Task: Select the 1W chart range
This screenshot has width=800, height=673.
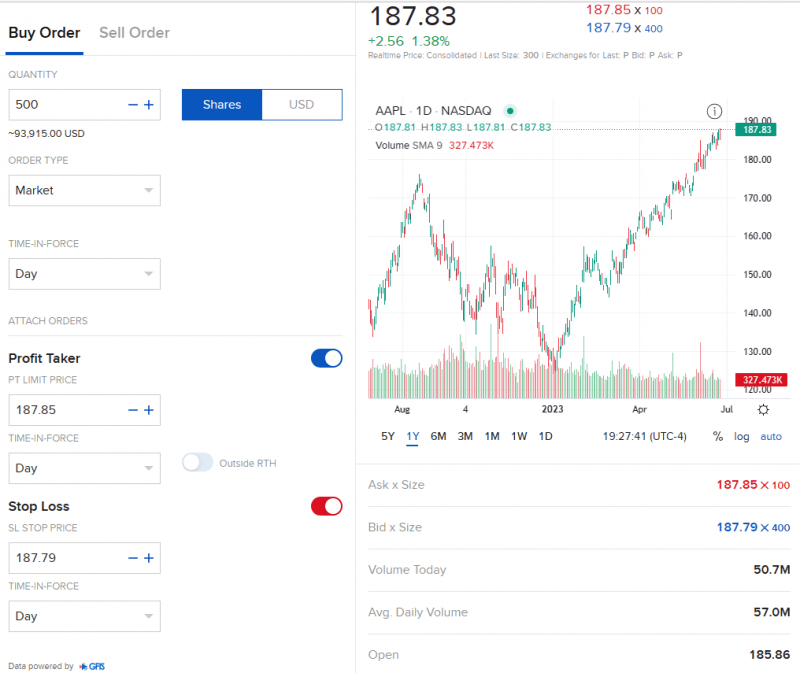Action: point(519,436)
